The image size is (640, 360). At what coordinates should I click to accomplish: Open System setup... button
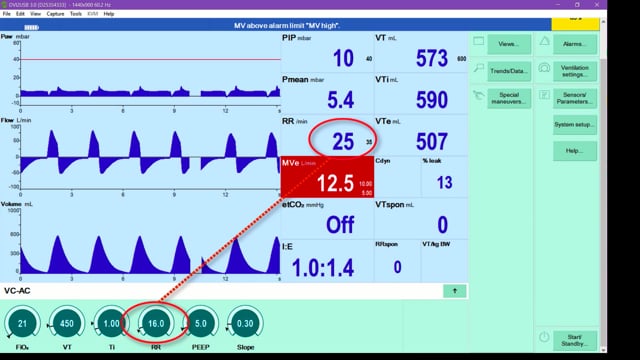(575, 124)
